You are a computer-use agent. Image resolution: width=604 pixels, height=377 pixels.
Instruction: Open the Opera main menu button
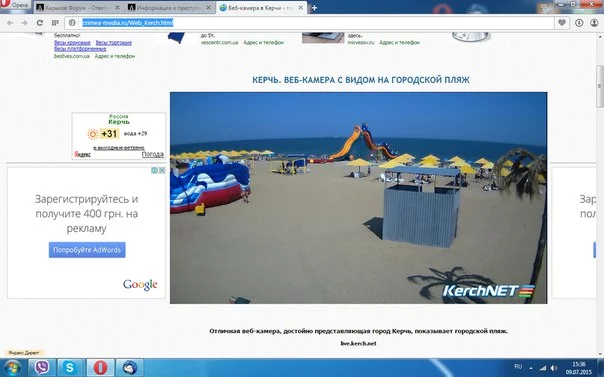[15, 5]
